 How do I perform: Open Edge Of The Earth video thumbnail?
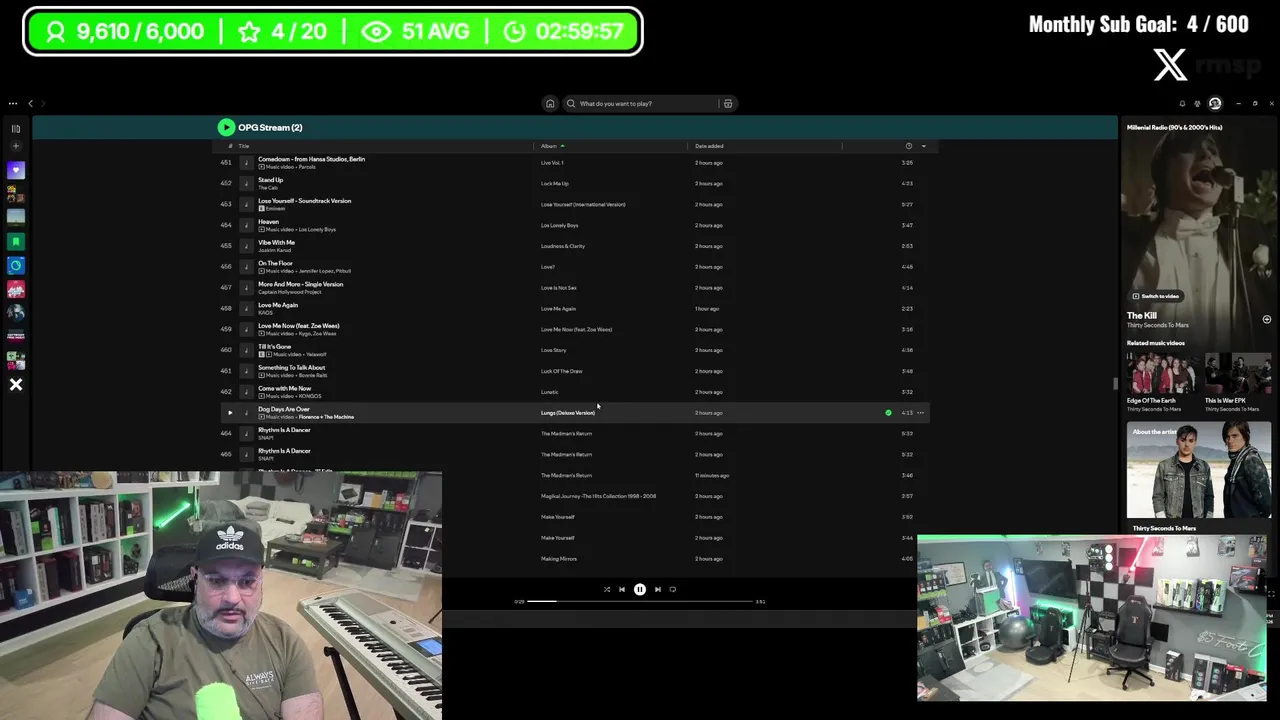pos(1161,373)
